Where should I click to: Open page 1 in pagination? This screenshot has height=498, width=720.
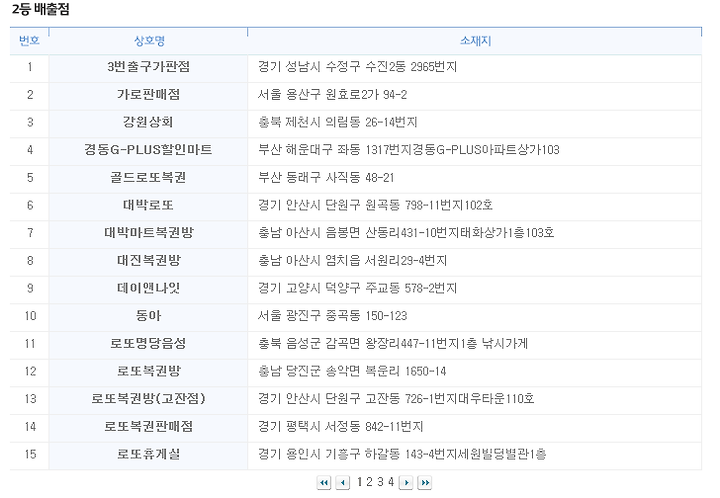(360, 482)
